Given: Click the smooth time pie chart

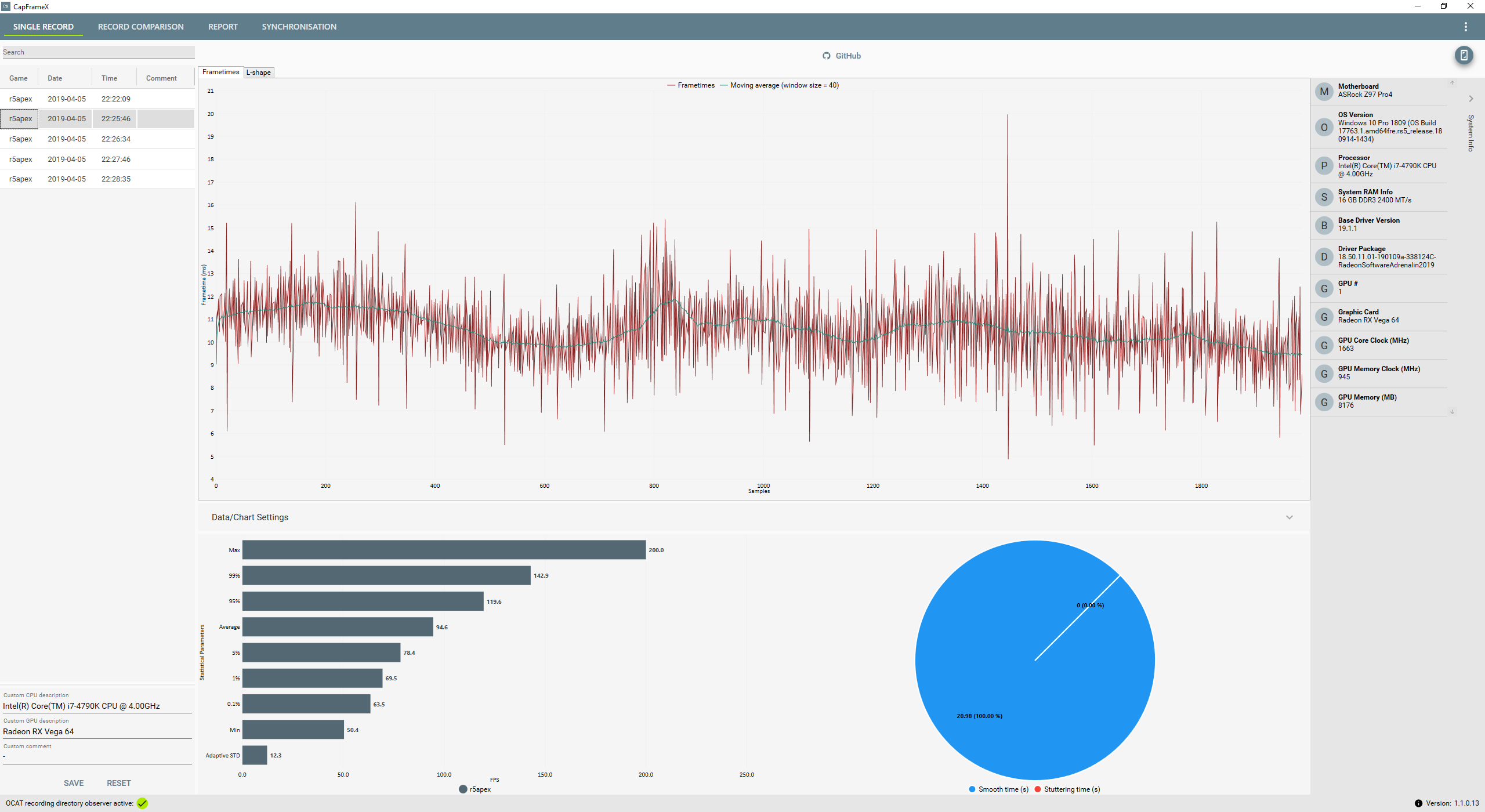Looking at the screenshot, I should [1035, 660].
